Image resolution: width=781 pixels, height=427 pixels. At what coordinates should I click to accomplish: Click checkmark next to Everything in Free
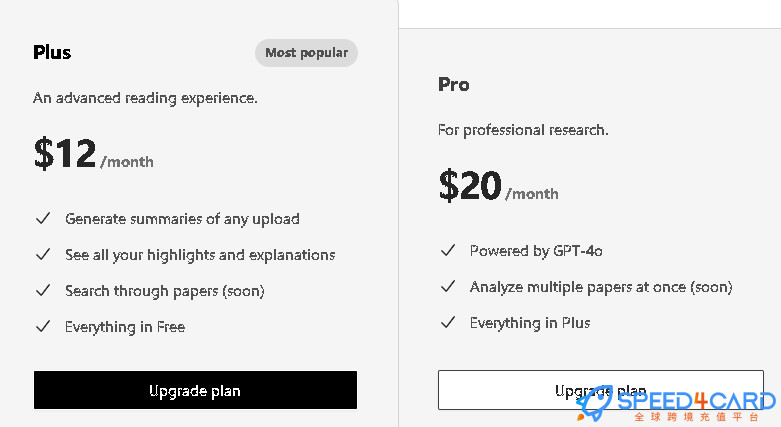(x=43, y=326)
